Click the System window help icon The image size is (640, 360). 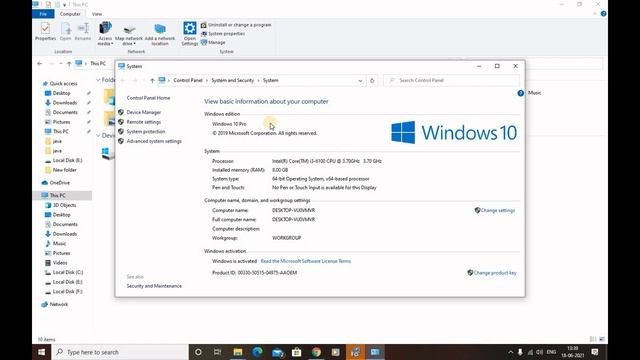click(x=520, y=93)
